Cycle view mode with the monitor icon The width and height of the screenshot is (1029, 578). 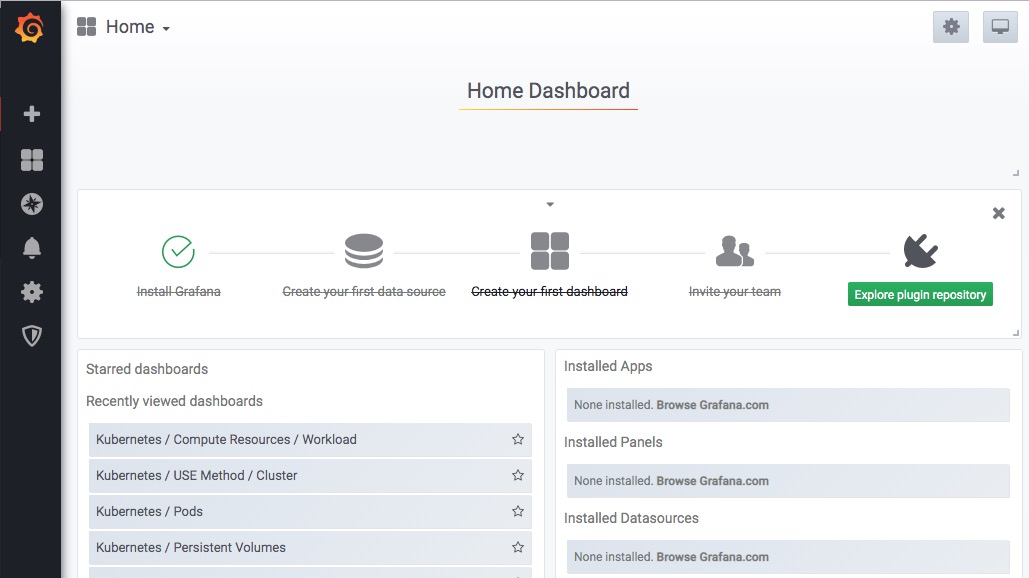click(x=1000, y=27)
